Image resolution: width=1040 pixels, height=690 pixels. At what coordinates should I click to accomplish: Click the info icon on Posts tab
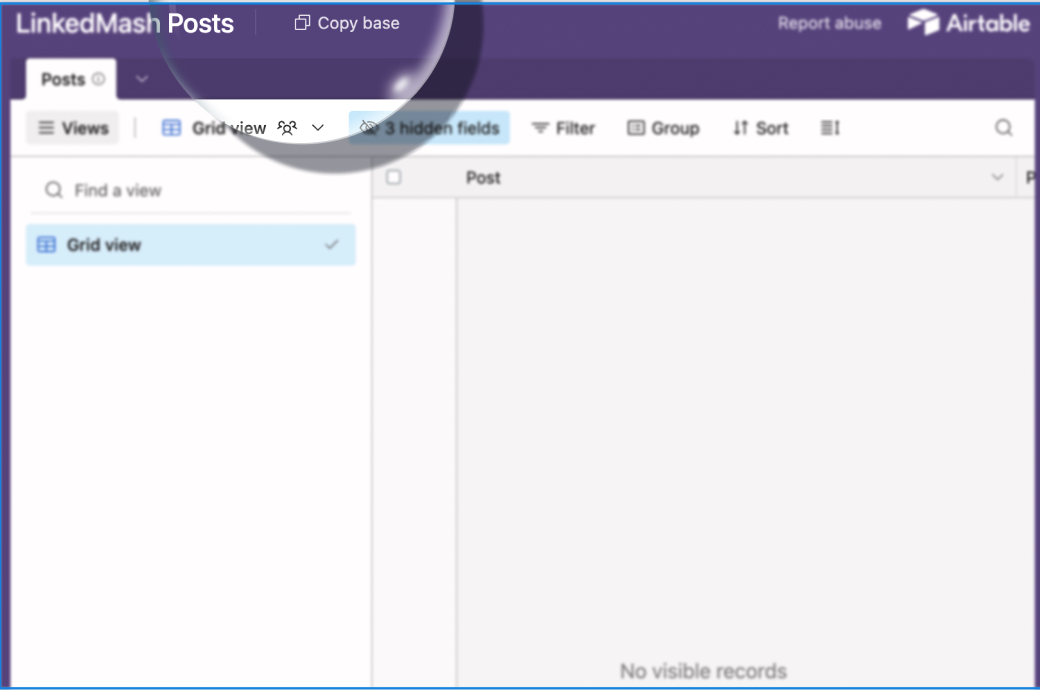coord(98,79)
